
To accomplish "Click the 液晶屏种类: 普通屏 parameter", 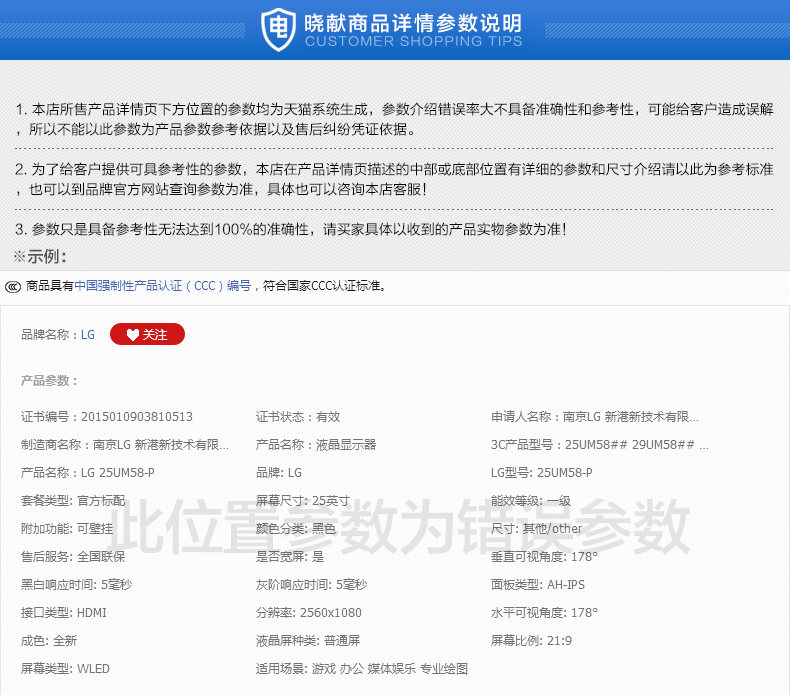I will (x=308, y=641).
